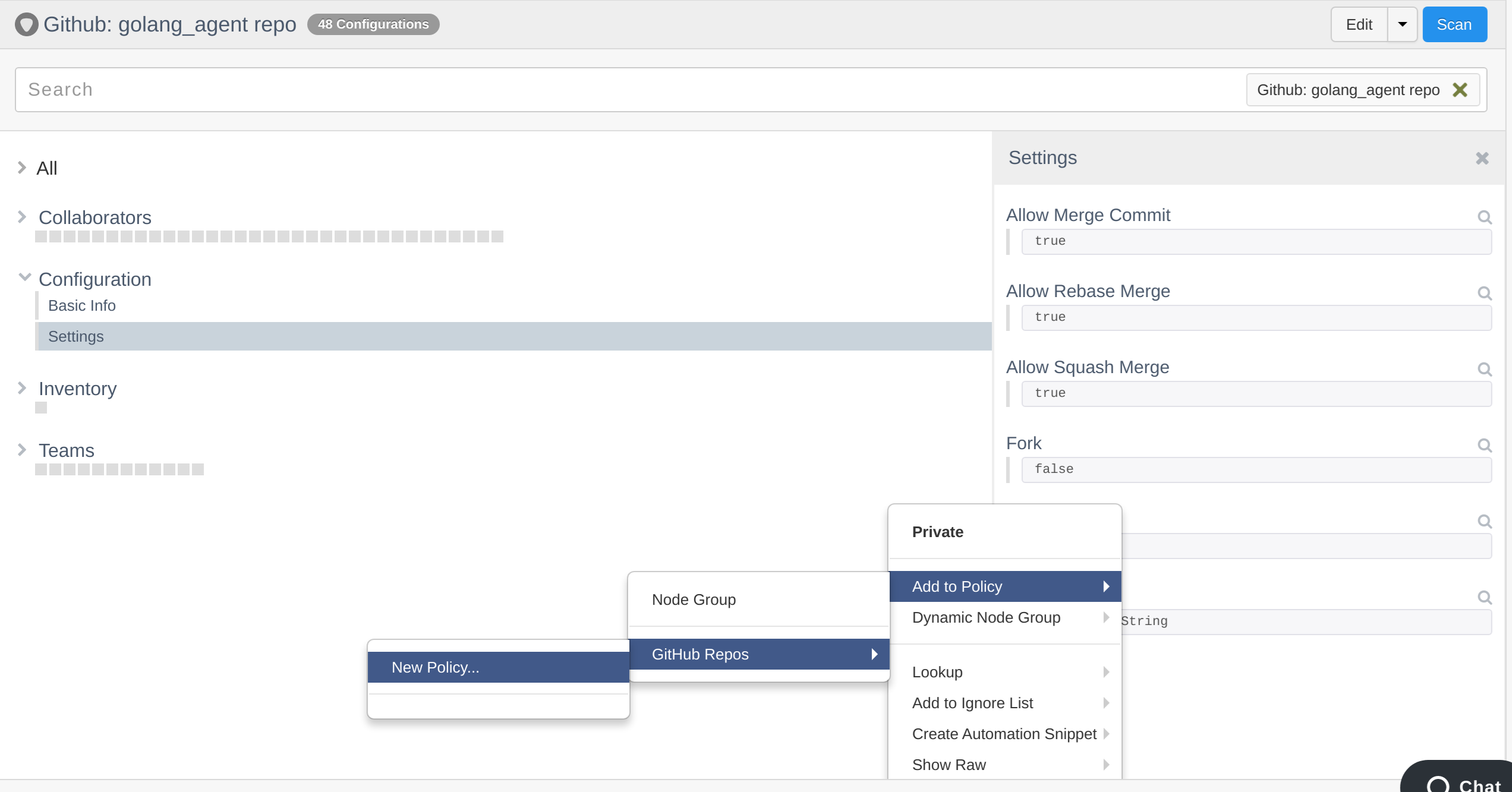Click the Allow Merge Commit label
Viewport: 1512px width, 792px height.
pyautogui.click(x=1088, y=215)
